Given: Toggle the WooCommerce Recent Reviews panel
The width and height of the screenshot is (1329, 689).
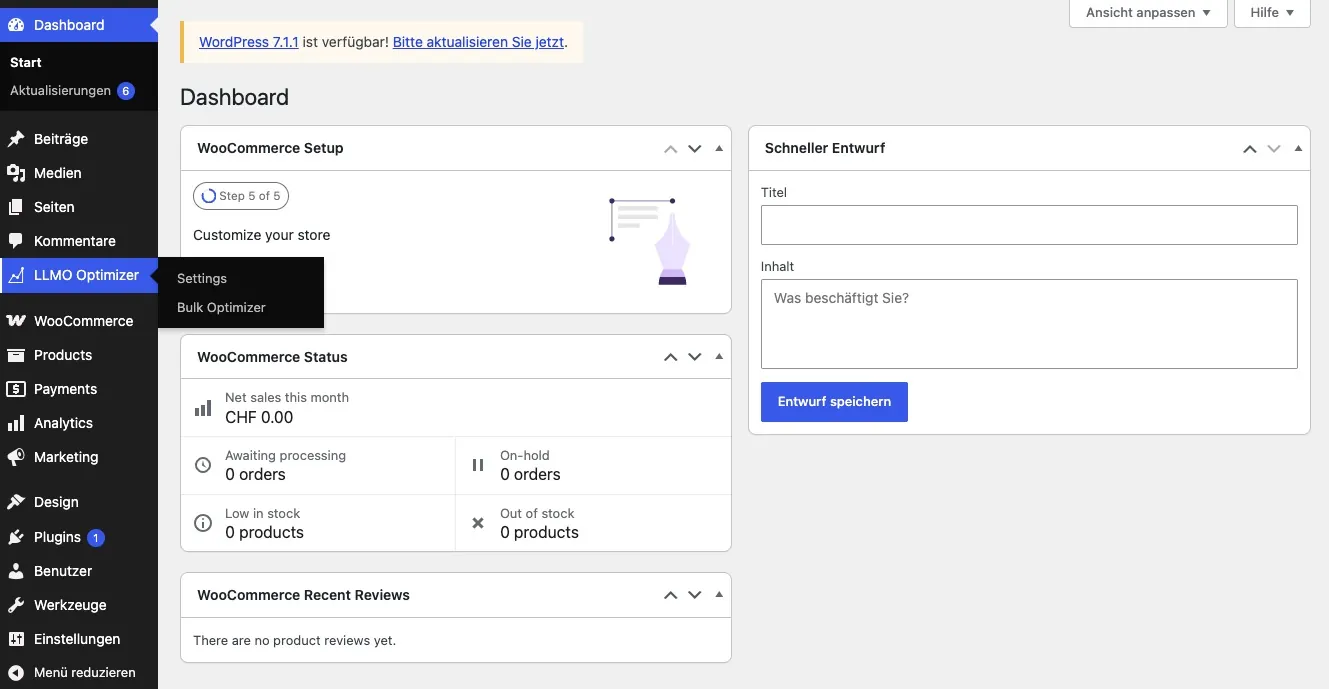Looking at the screenshot, I should click(x=719, y=595).
